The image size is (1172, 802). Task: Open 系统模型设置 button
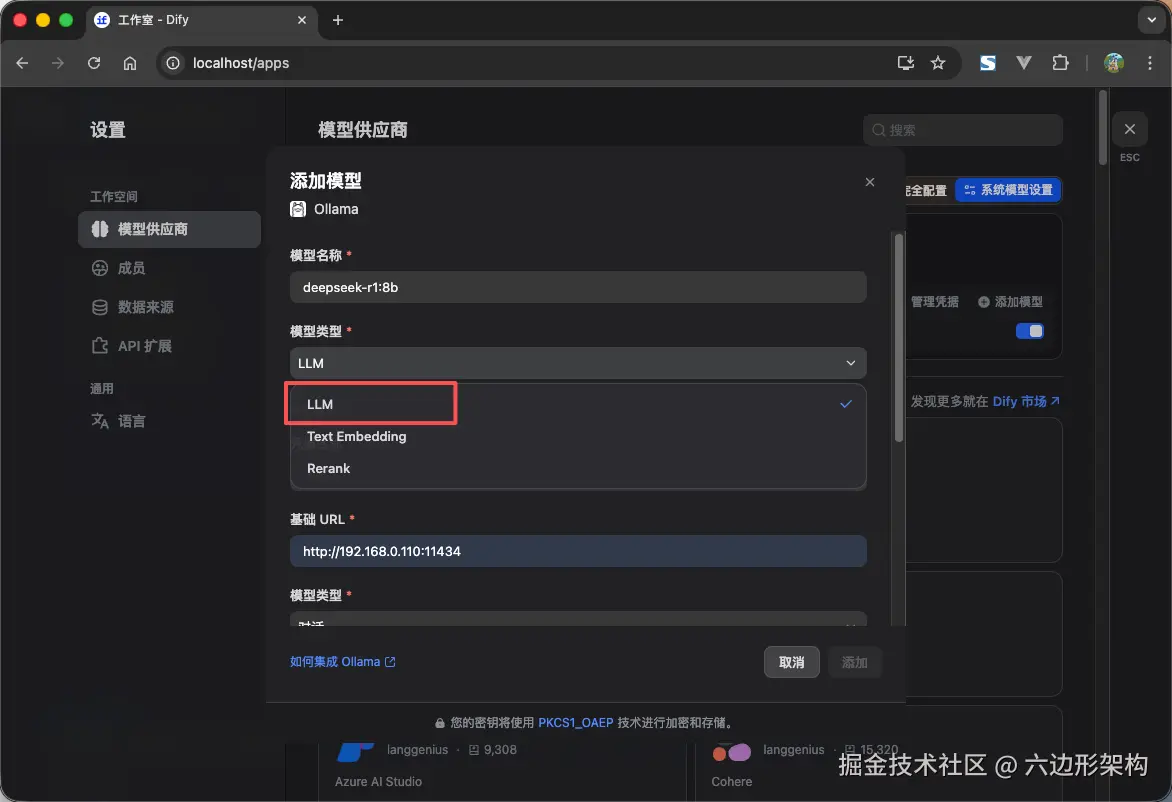pos(1008,190)
